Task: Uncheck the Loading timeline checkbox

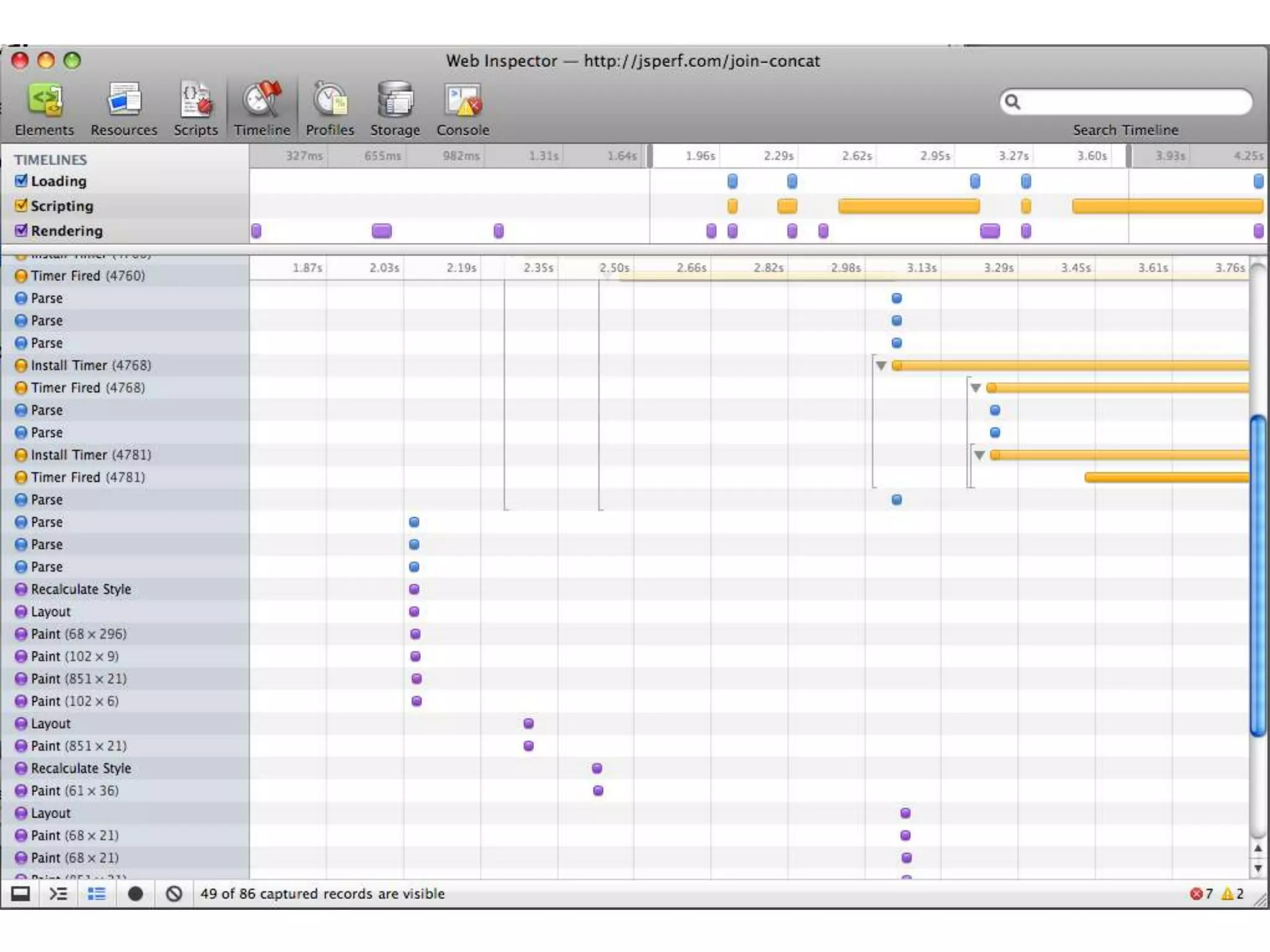Action: 22,181
